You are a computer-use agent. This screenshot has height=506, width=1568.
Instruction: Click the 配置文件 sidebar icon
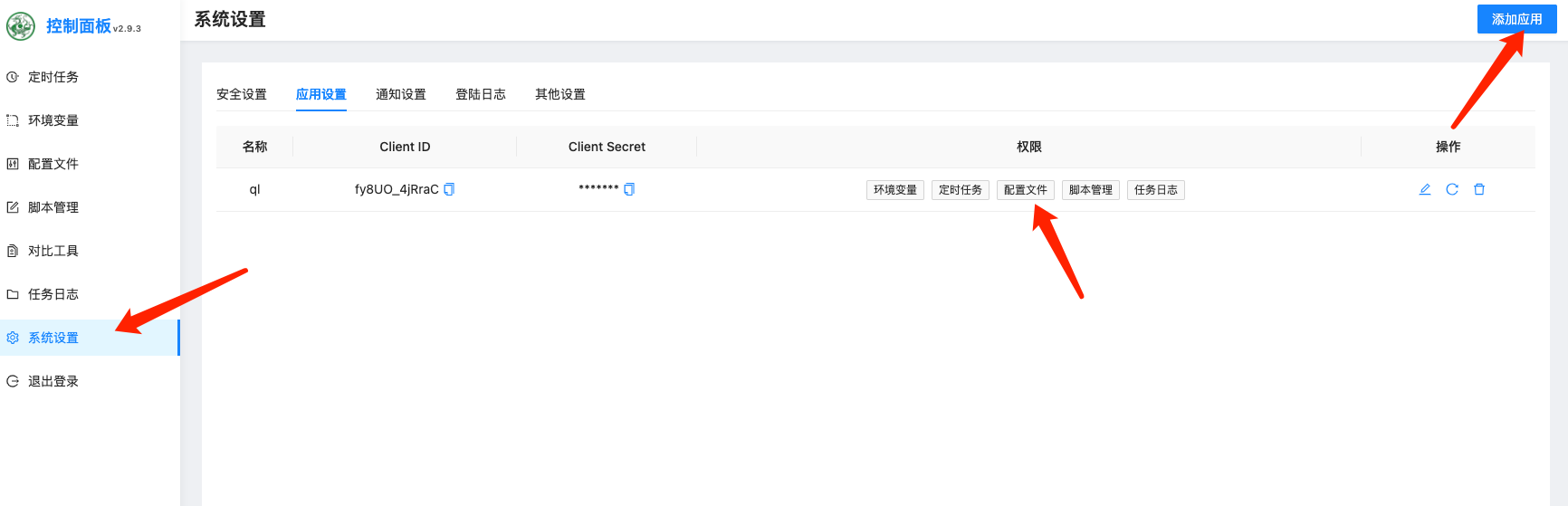(x=13, y=164)
